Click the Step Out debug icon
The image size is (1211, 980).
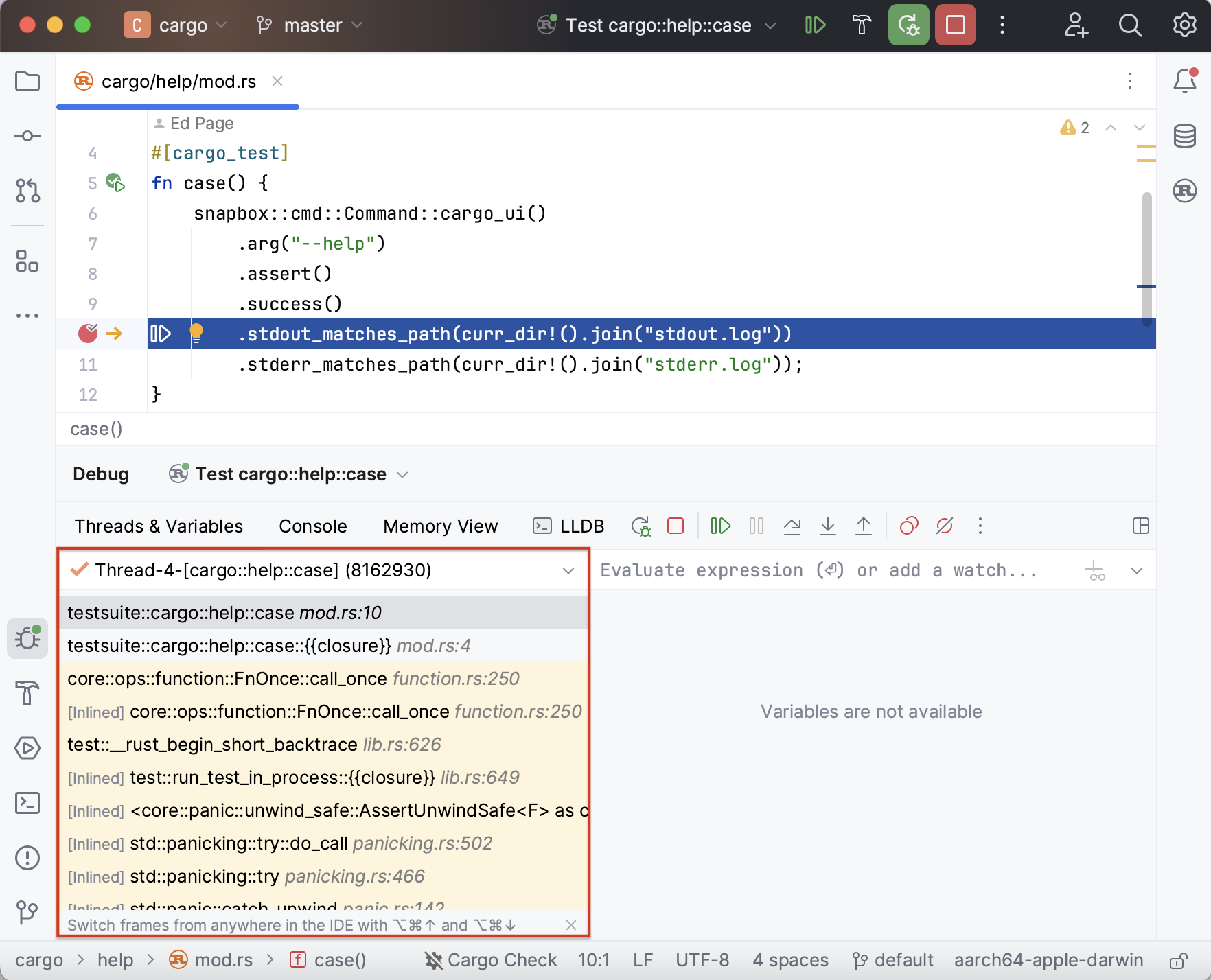[864, 526]
